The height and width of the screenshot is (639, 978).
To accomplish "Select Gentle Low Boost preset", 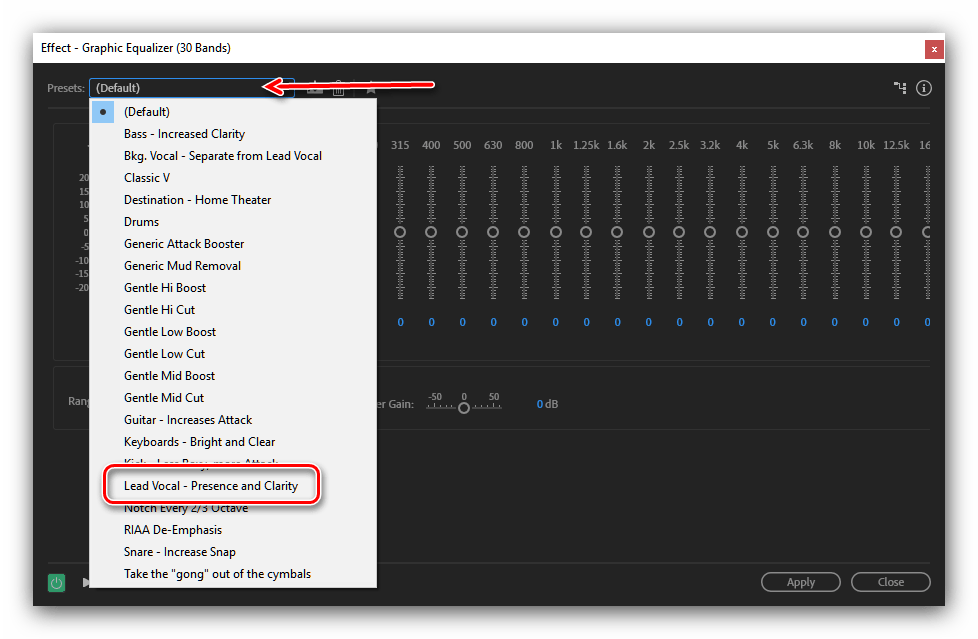I will click(234, 331).
